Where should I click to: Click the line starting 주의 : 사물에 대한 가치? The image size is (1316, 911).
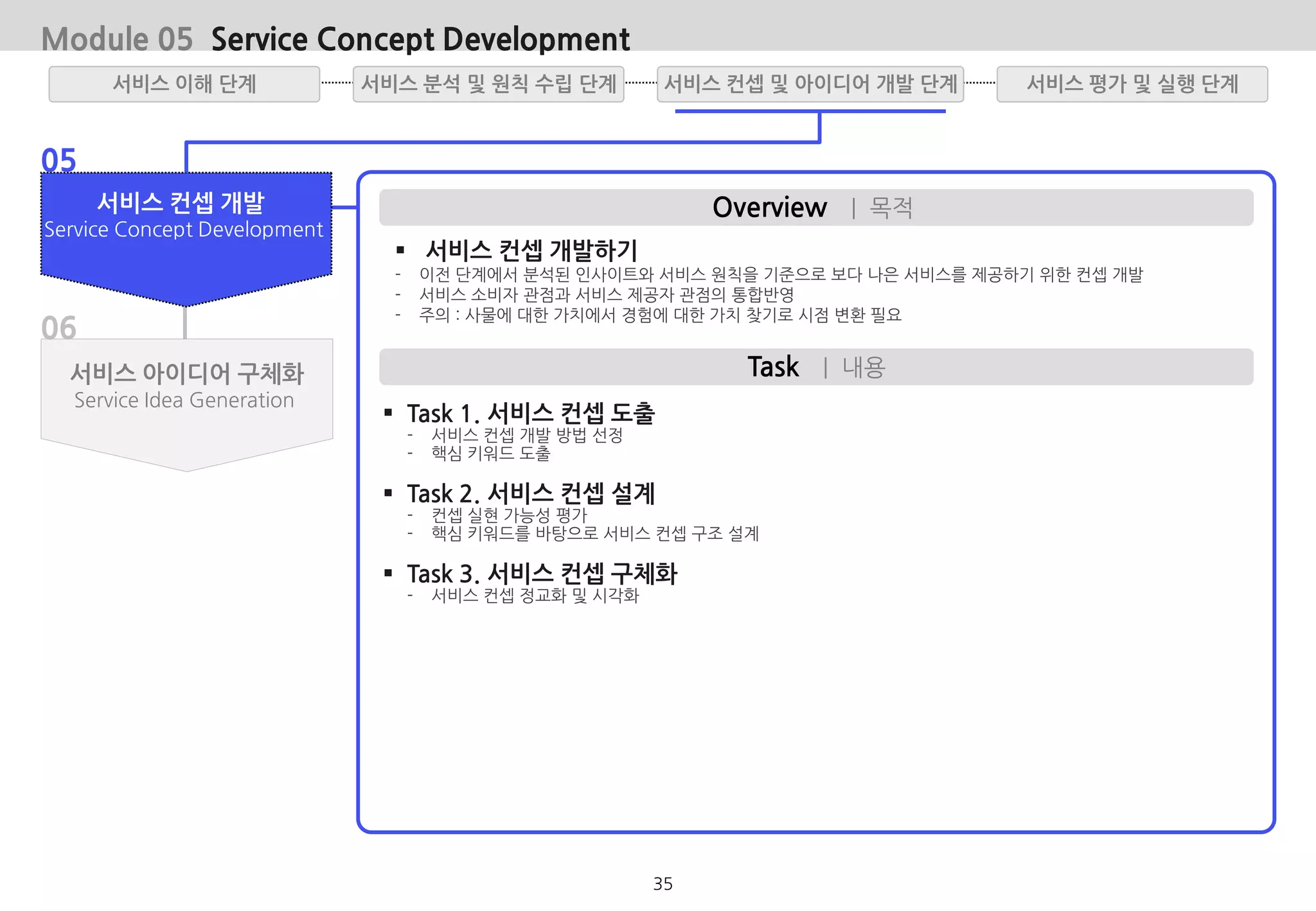coord(661,315)
